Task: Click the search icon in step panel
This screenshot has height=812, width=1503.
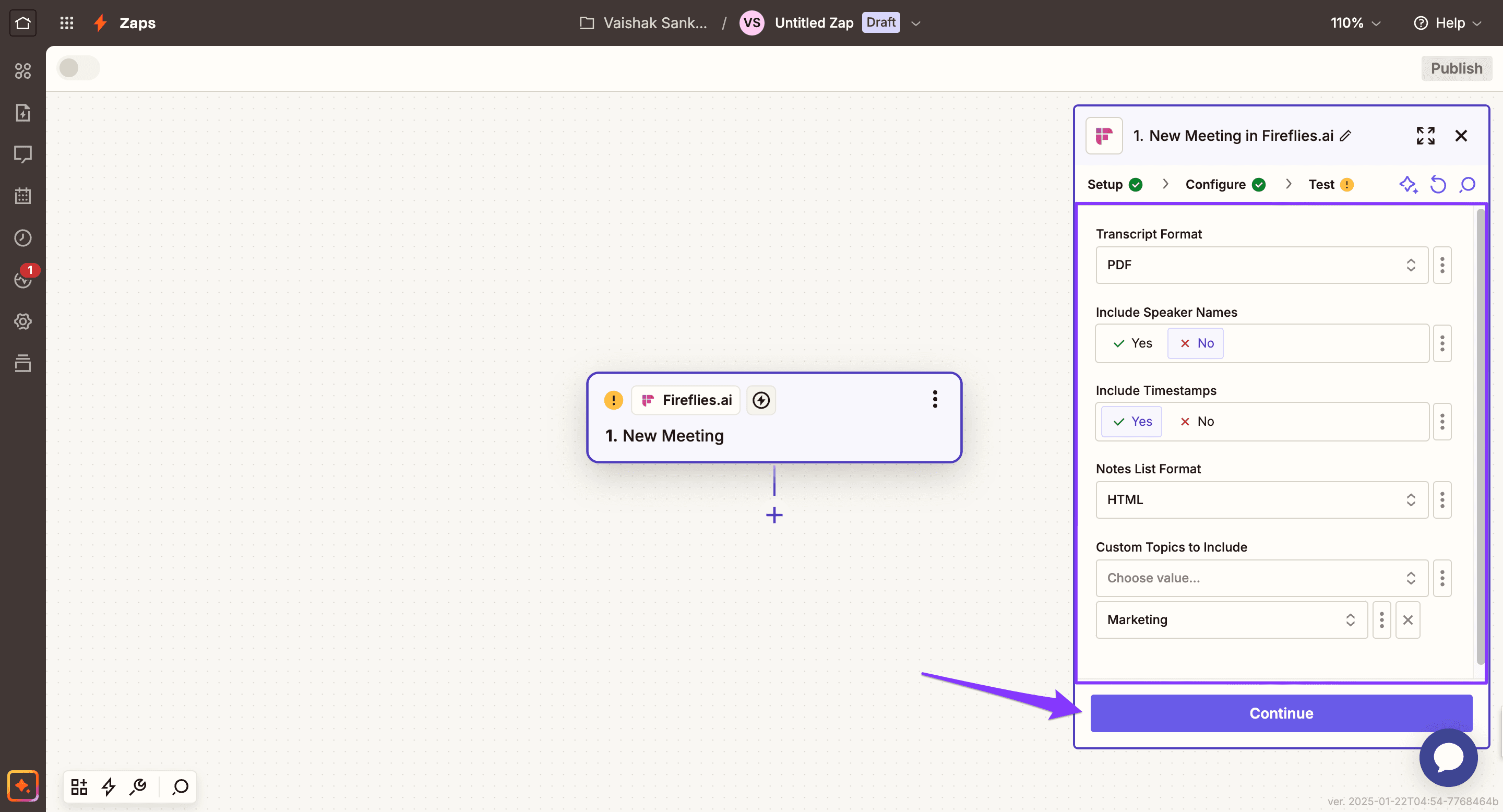Action: pos(1468,184)
